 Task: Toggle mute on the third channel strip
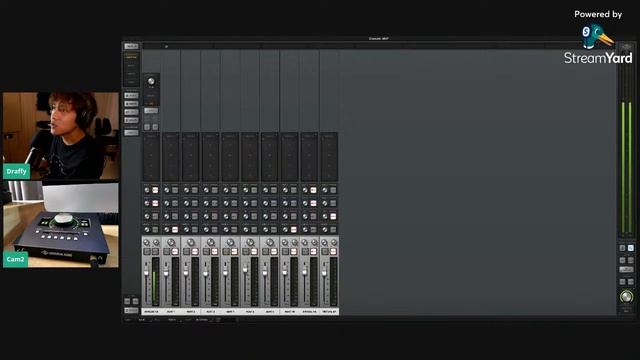[x=195, y=251]
